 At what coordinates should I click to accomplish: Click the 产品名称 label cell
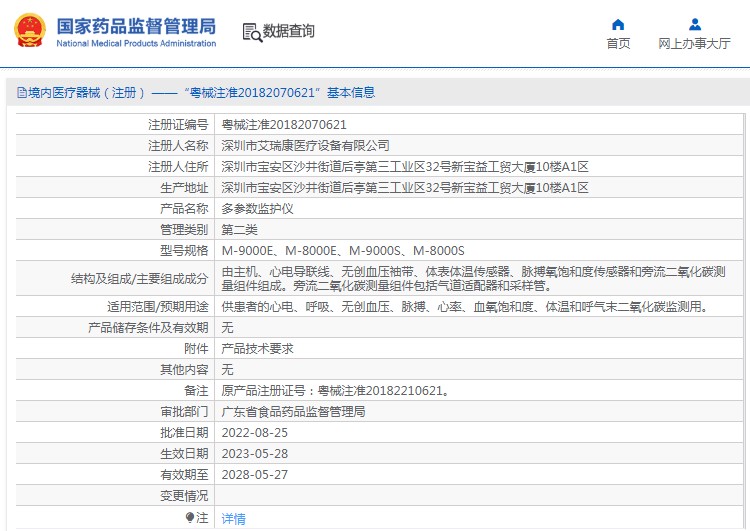click(115, 209)
